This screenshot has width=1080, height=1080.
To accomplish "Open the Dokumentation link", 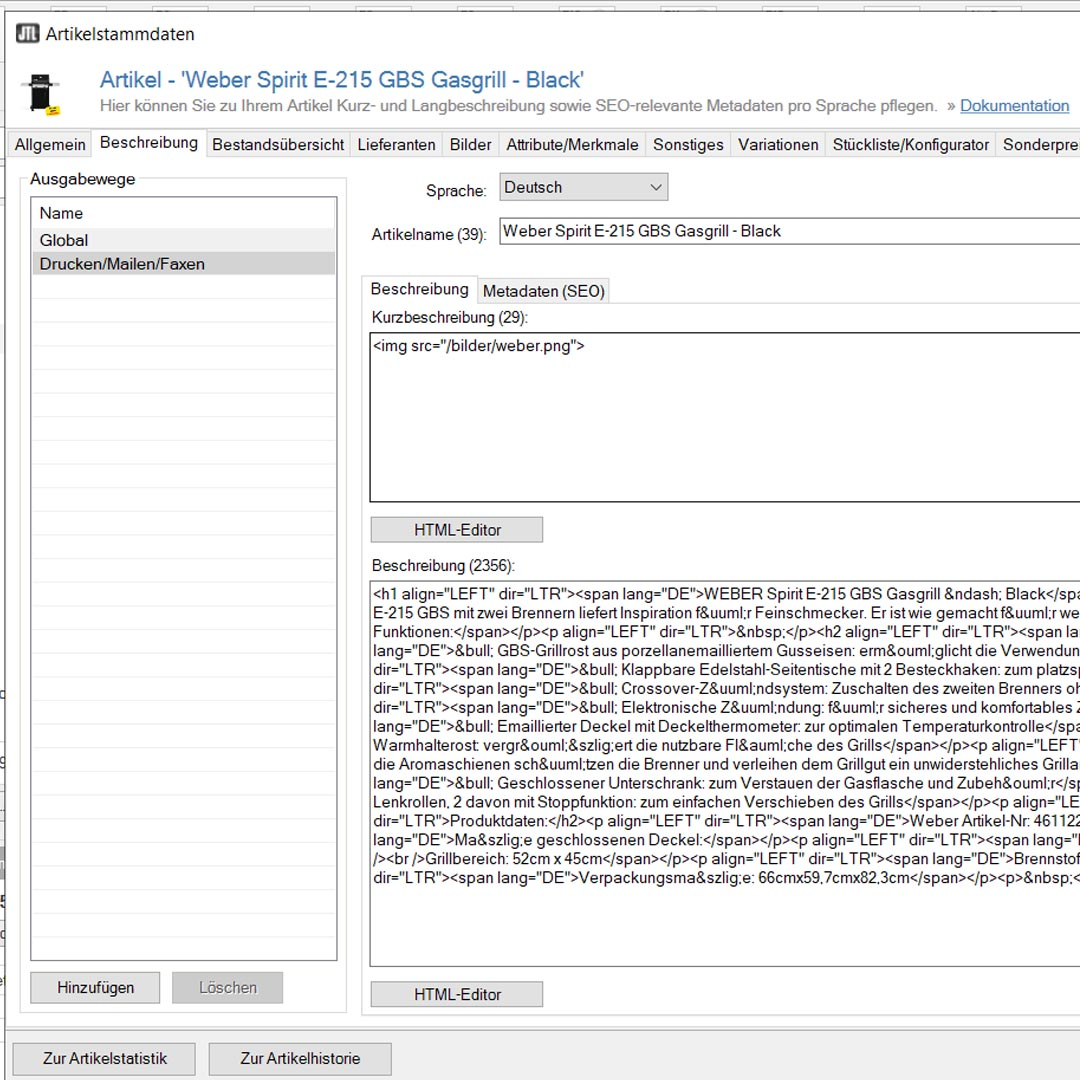I will click(x=1014, y=105).
